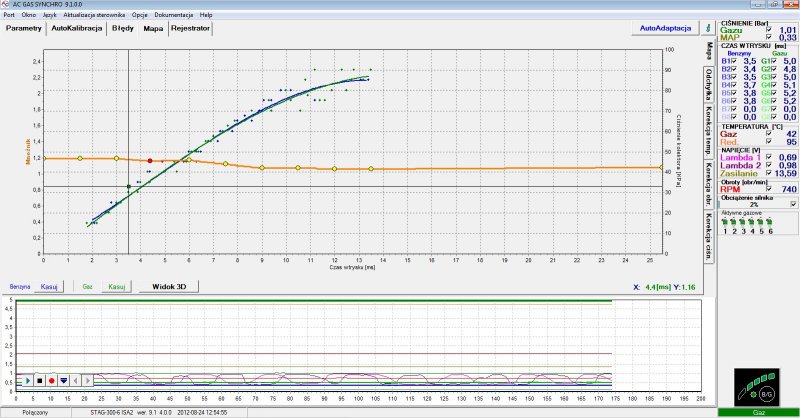800x418 pixels.
Task: Start recording with red circle icon
Action: point(52,381)
